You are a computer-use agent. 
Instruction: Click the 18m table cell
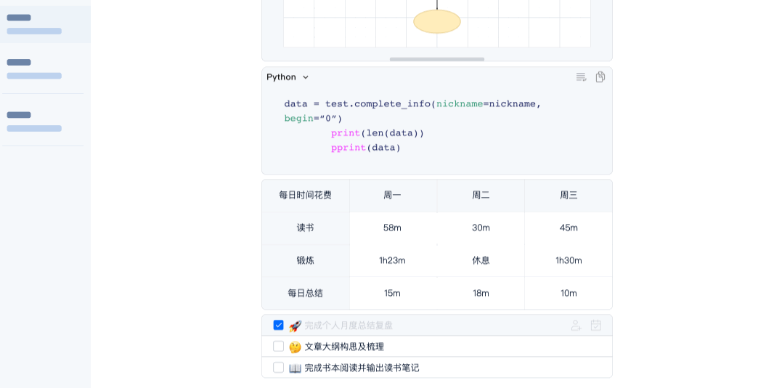pyautogui.click(x=481, y=293)
